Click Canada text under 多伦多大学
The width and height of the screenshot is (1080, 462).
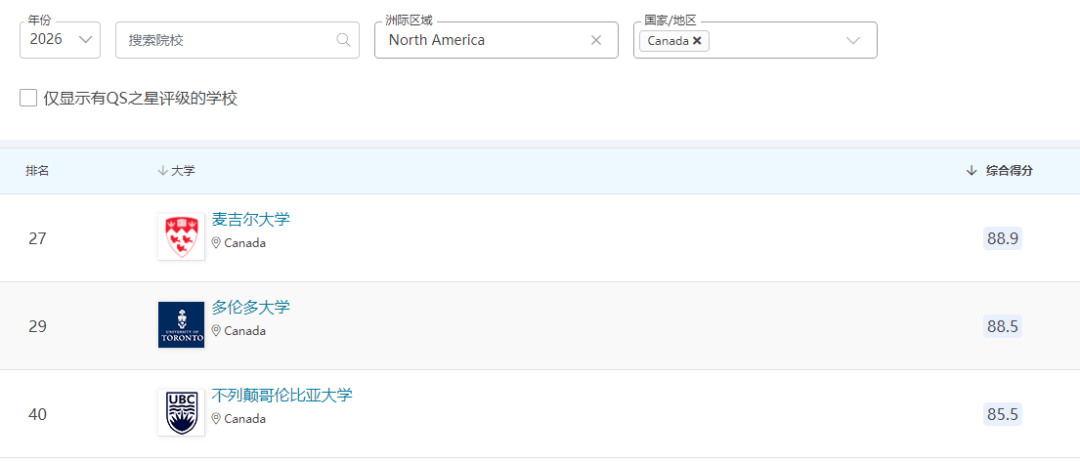pyautogui.click(x=245, y=331)
